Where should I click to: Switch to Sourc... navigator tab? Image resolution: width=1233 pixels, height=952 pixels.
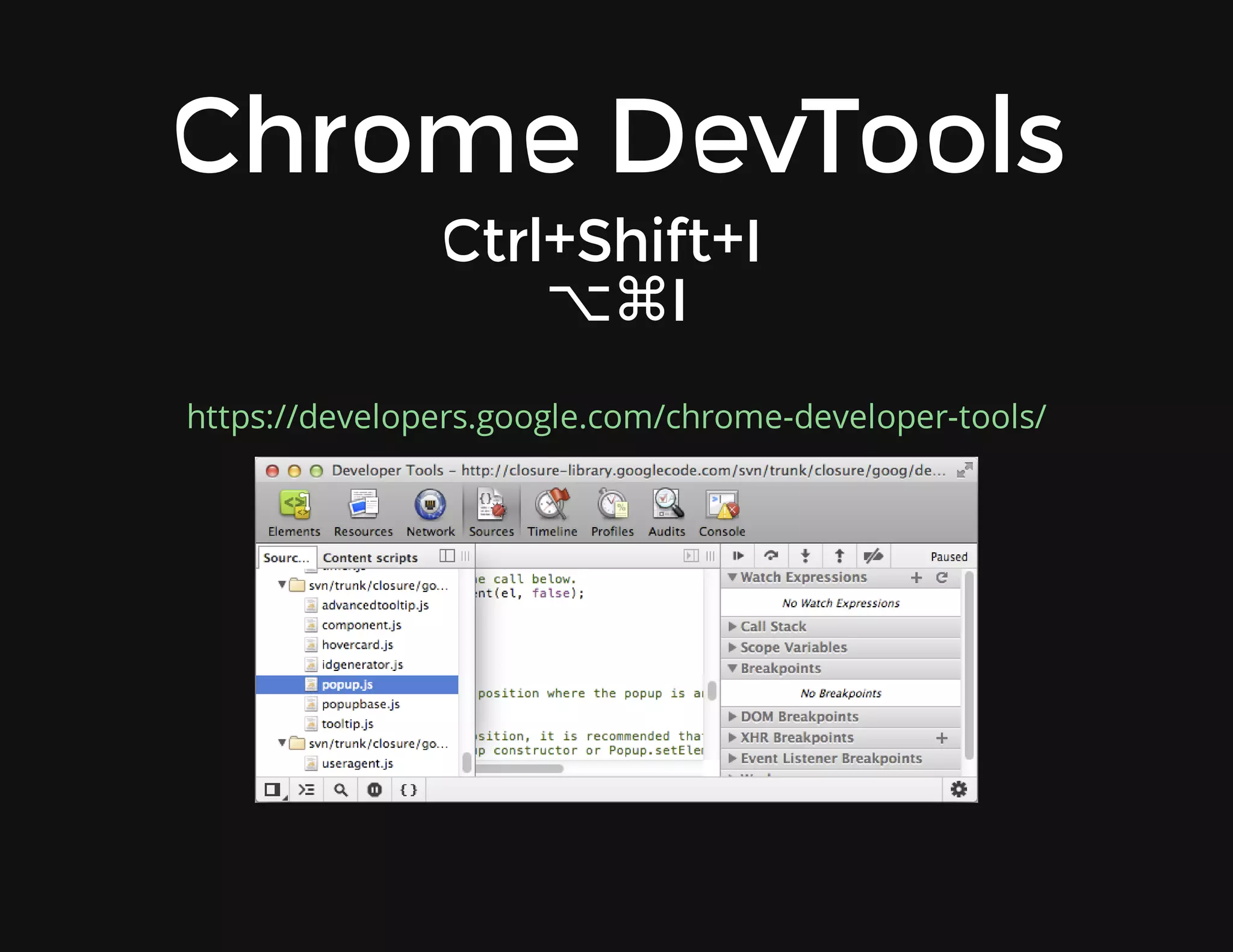(287, 558)
